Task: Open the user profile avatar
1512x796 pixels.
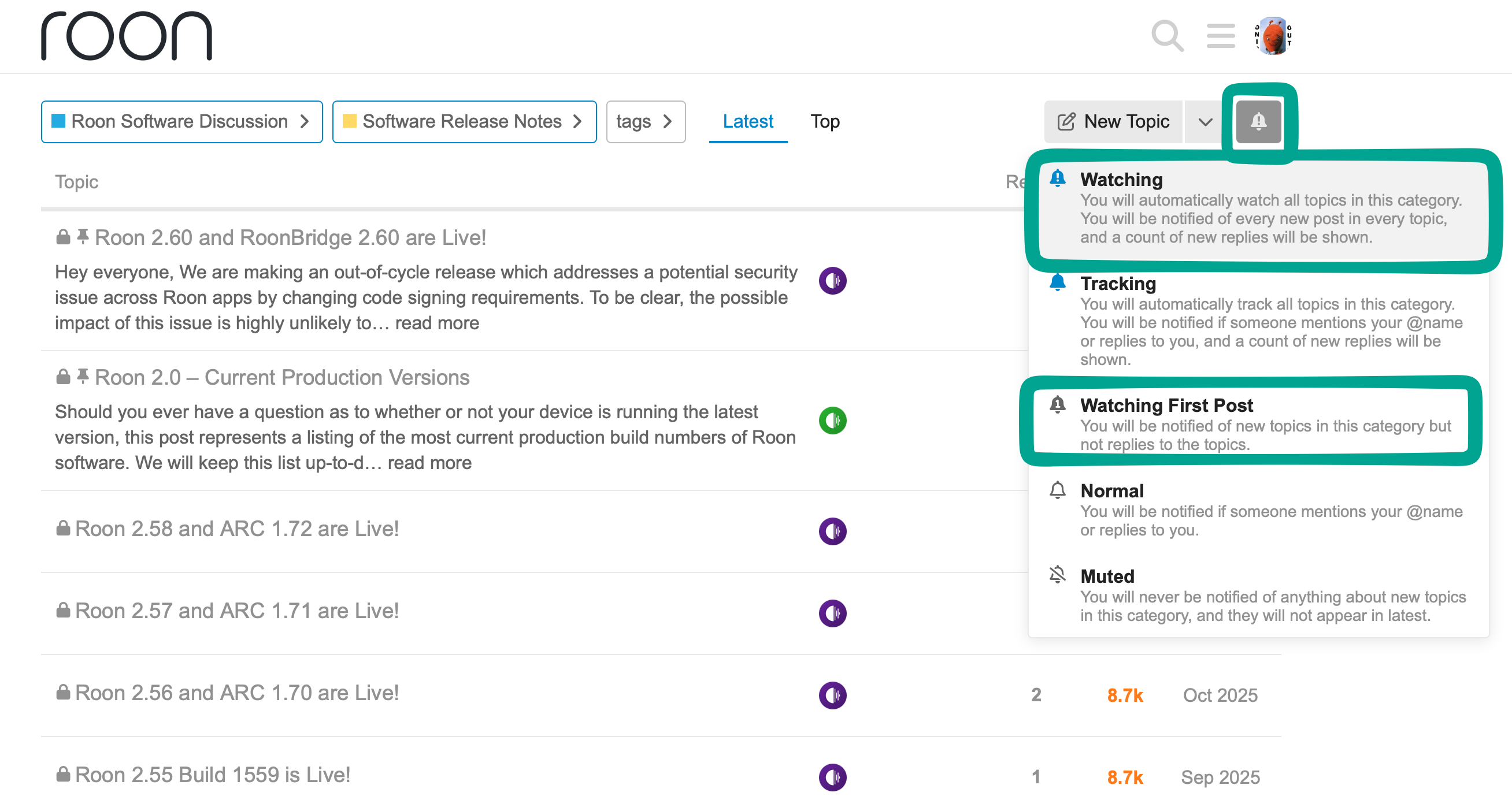Action: (x=1273, y=36)
